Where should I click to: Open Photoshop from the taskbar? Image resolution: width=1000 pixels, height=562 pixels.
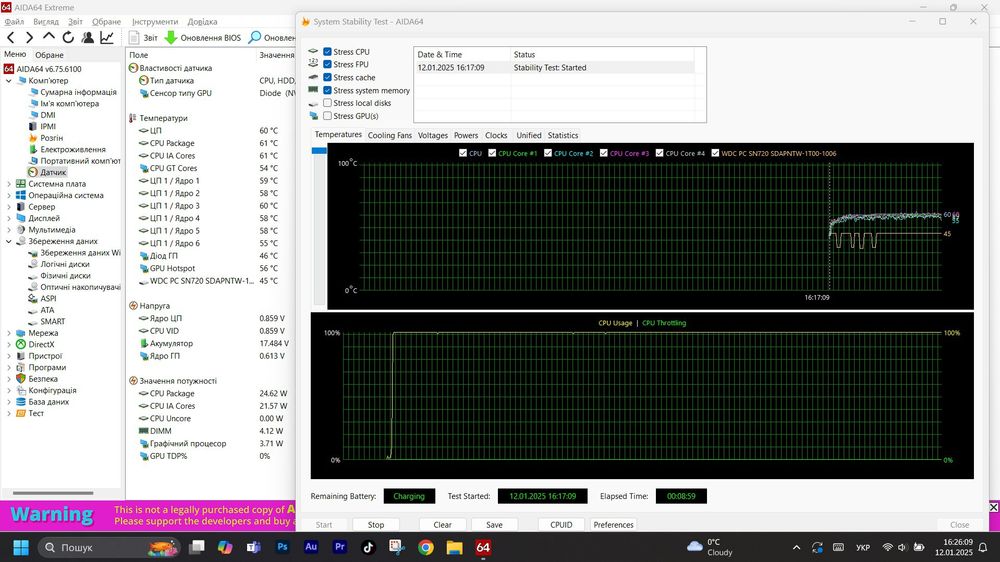282,547
